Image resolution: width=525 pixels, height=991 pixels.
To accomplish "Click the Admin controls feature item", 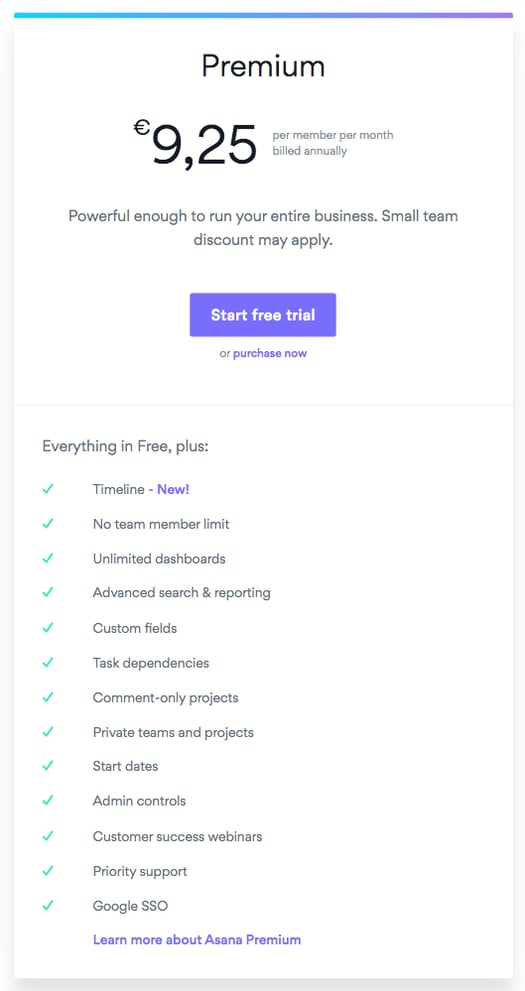I will 139,801.
